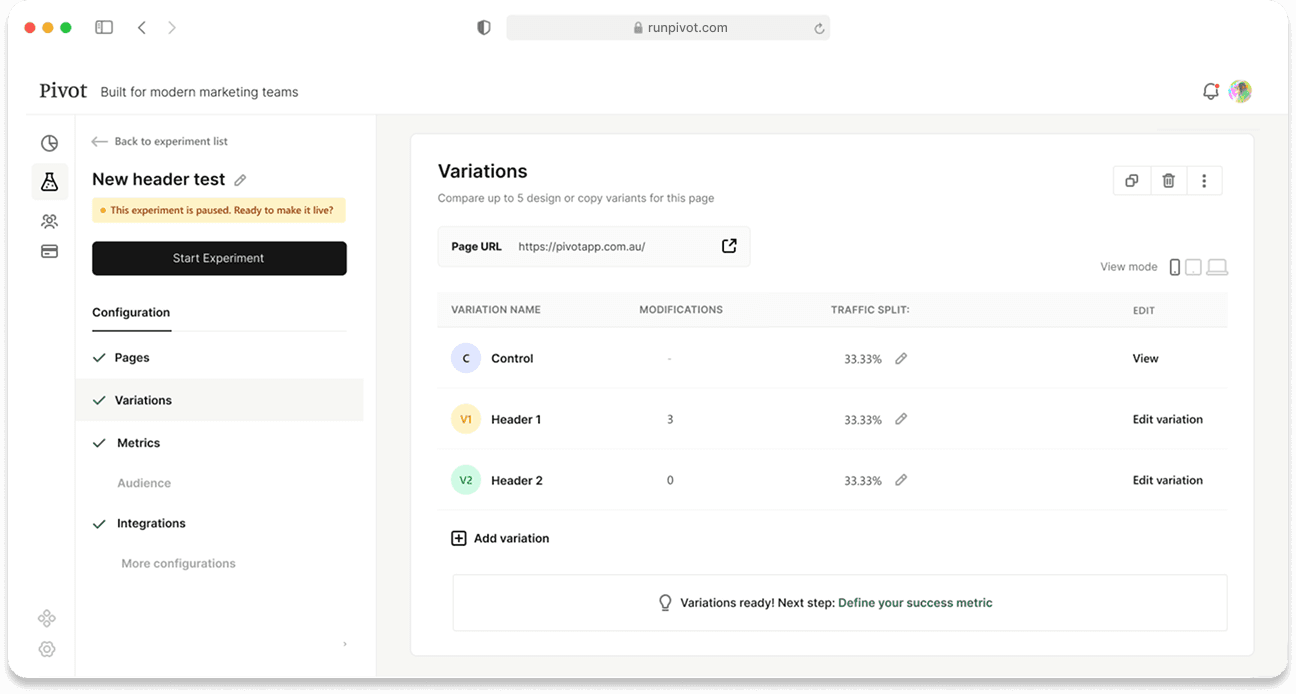This screenshot has height=694, width=1296.
Task: Click the duplicate variations icon
Action: point(1131,181)
